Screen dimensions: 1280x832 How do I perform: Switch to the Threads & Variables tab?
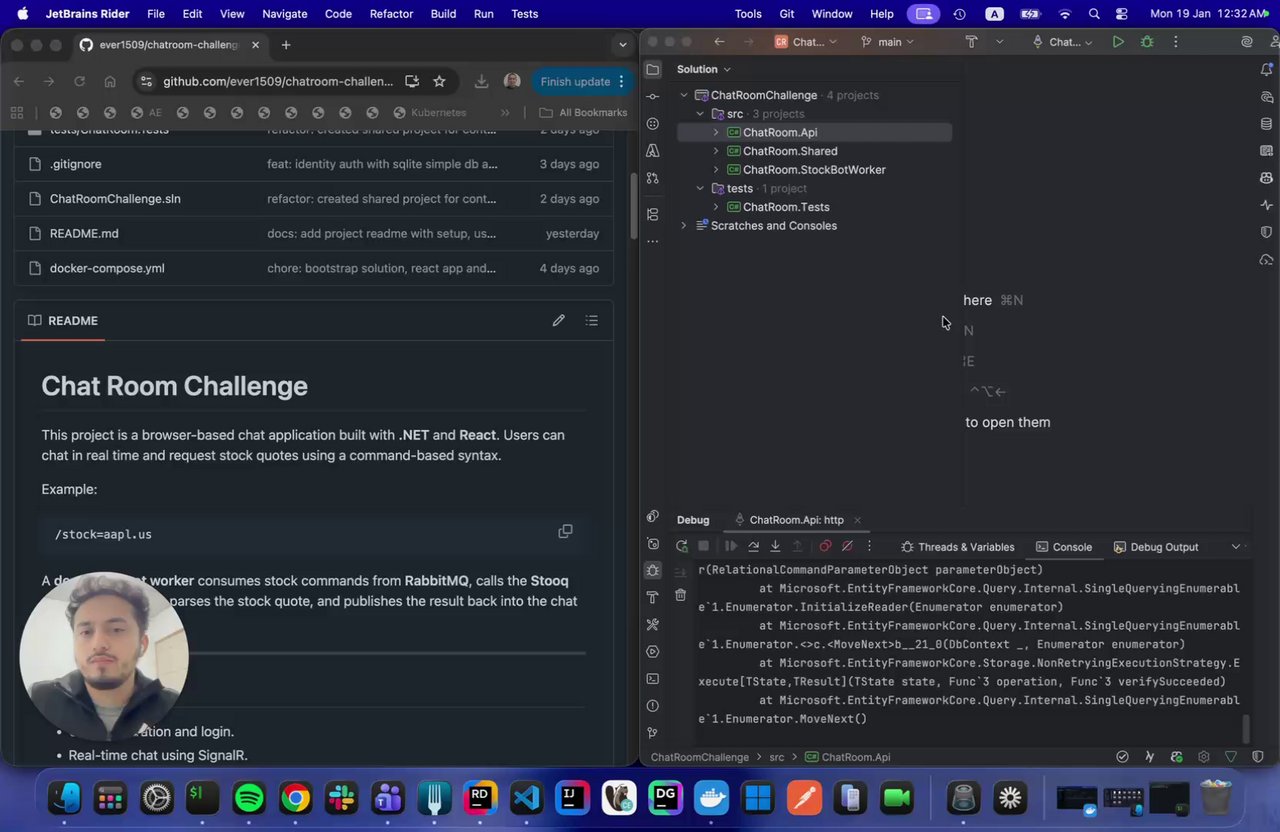[957, 547]
